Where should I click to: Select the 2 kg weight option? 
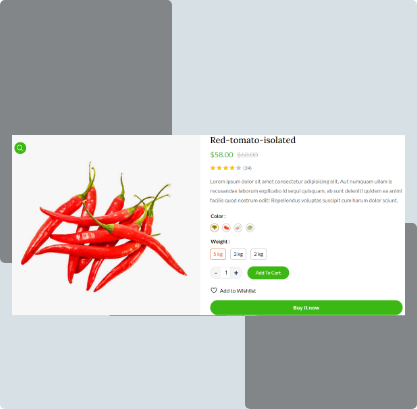[x=258, y=254]
